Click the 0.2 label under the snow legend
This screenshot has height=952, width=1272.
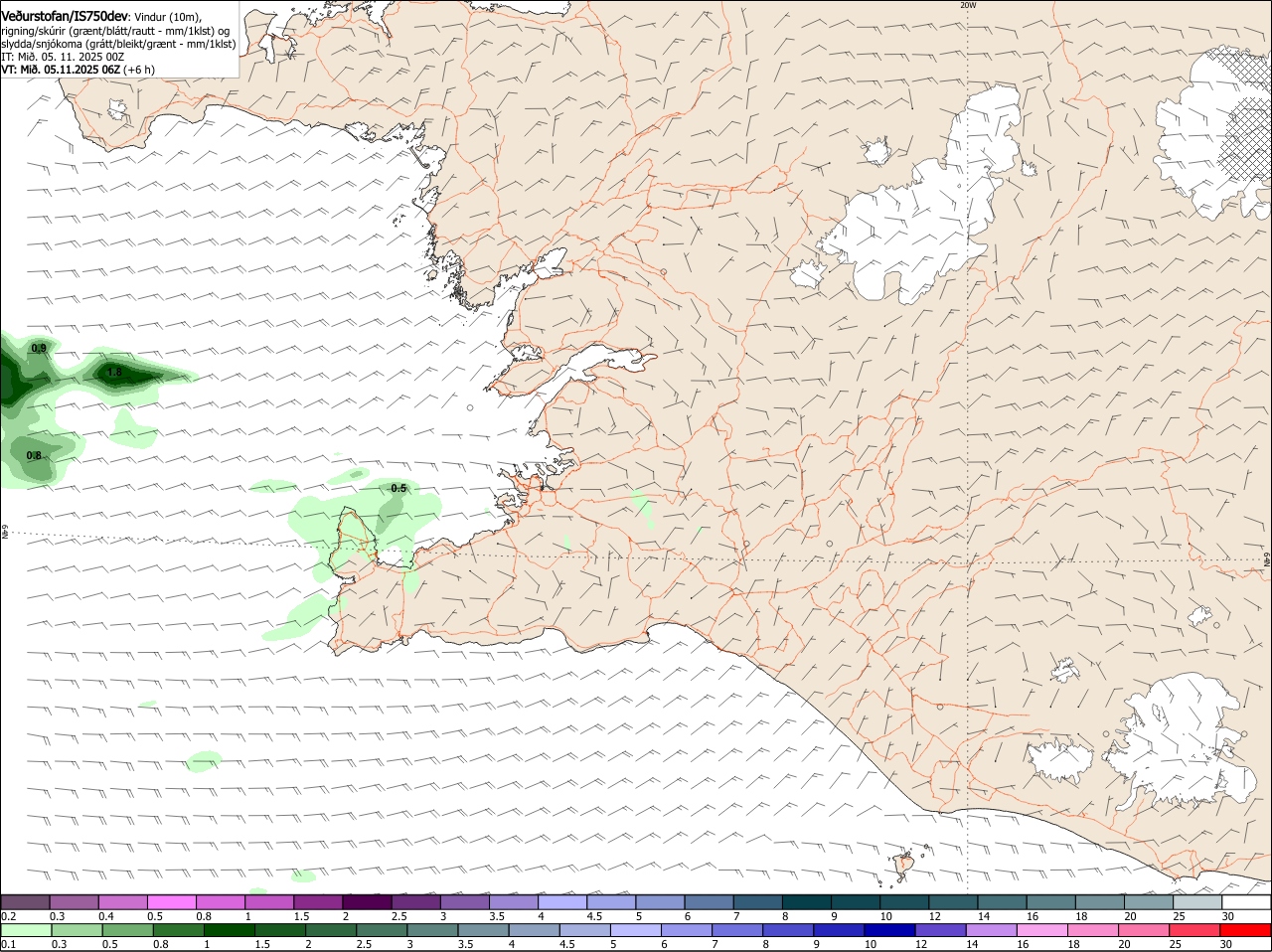click(x=8, y=916)
